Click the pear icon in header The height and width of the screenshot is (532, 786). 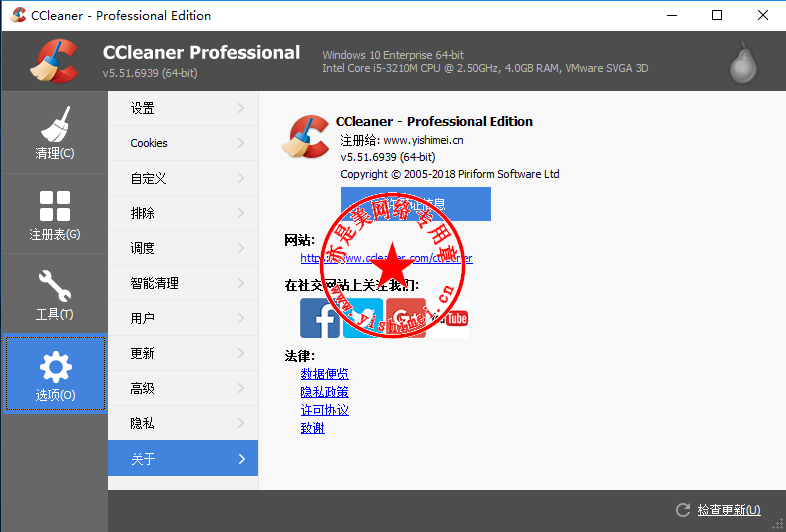pos(743,63)
